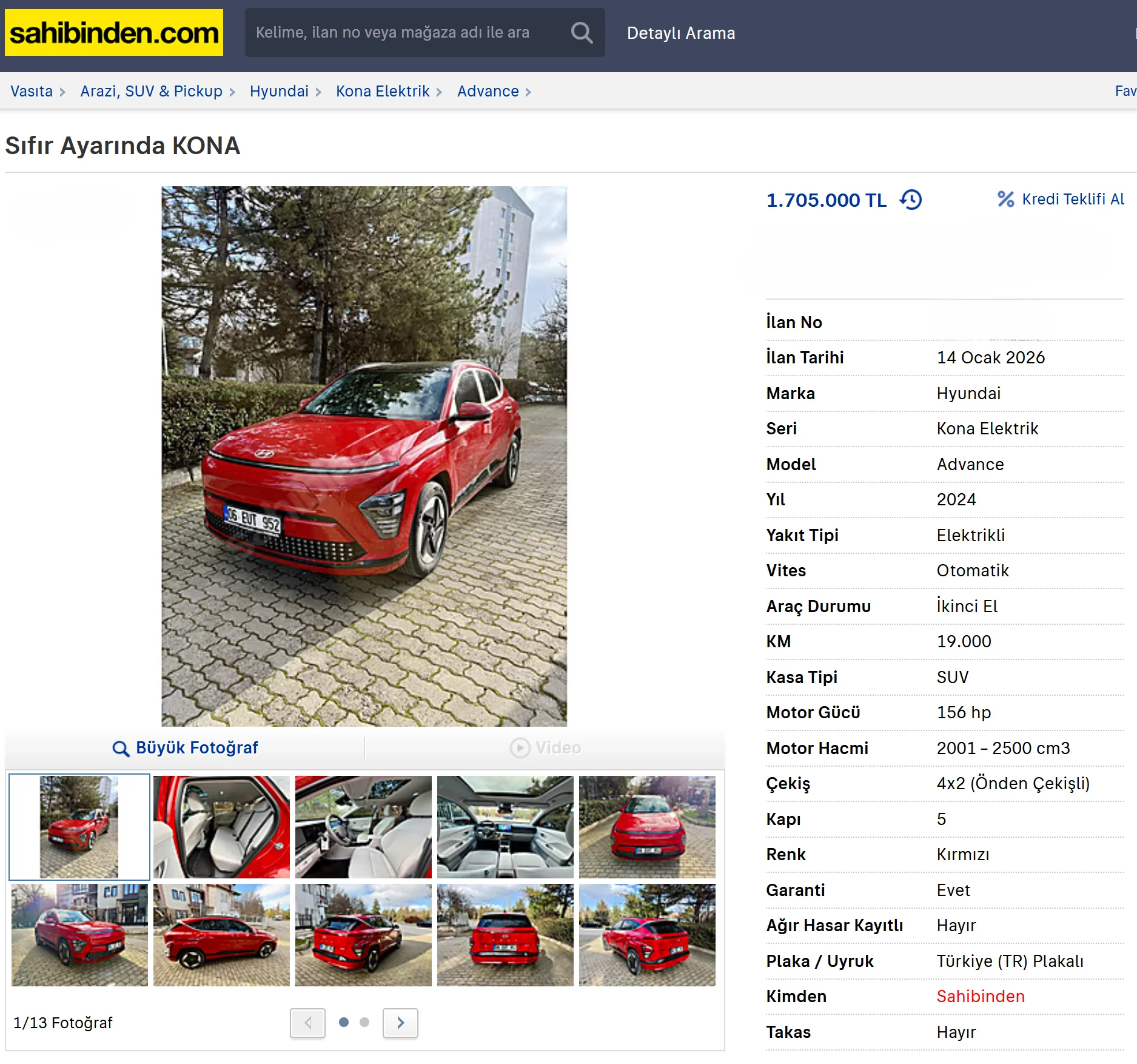
Task: Navigate to Hyundai breadcrumb
Action: [279, 92]
